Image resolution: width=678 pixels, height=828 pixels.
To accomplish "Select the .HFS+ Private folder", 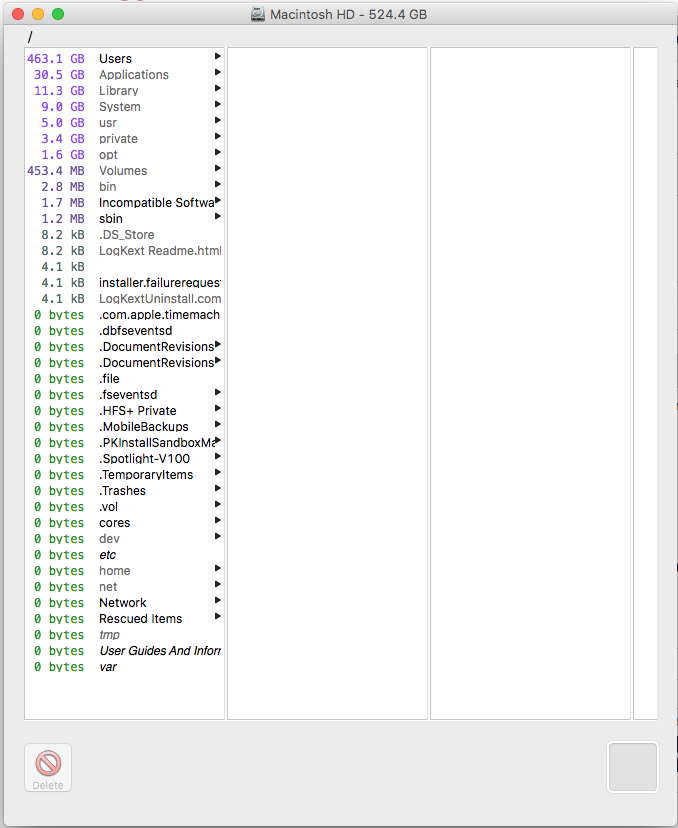I will point(138,411).
